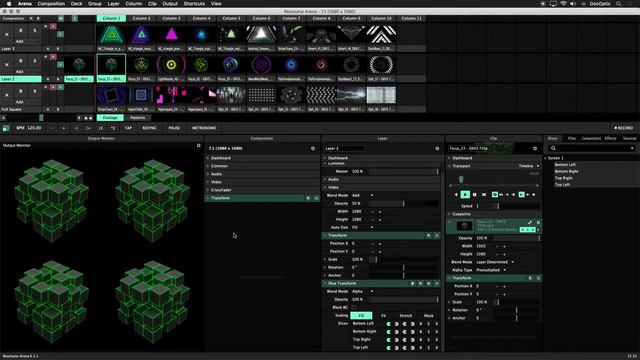640x360 pixels.
Task: Click the RESYNC button
Action: click(x=149, y=128)
